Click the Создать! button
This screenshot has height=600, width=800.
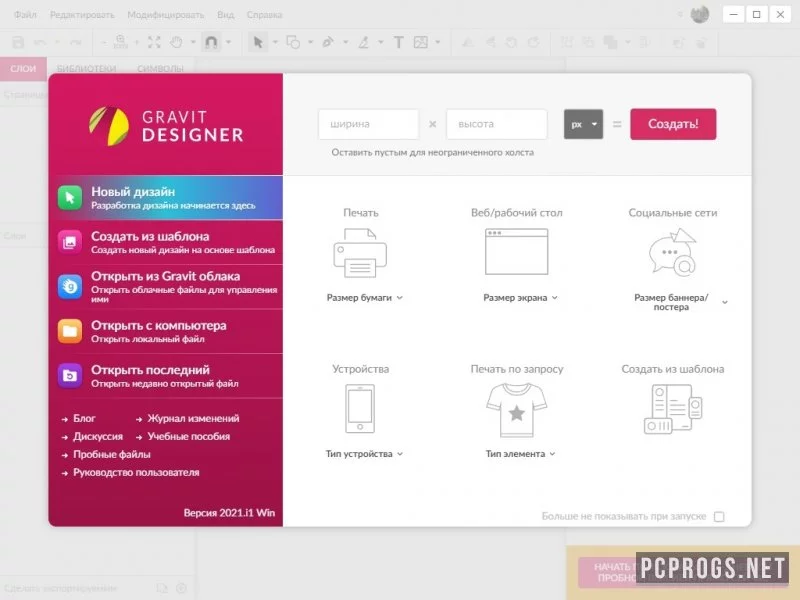pos(673,124)
